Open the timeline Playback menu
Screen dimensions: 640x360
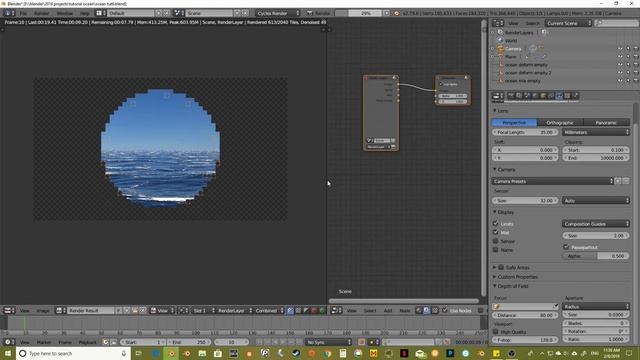(x=87, y=342)
